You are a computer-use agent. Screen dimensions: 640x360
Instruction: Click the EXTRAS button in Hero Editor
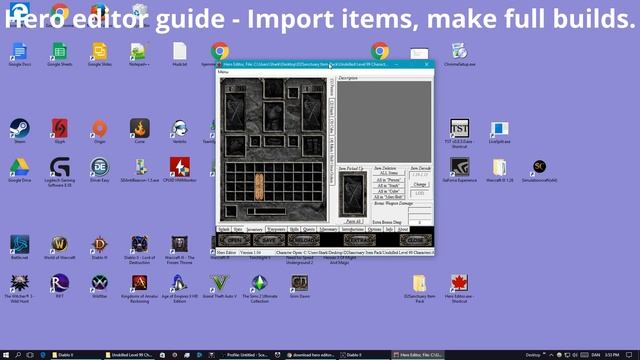(x=359, y=240)
